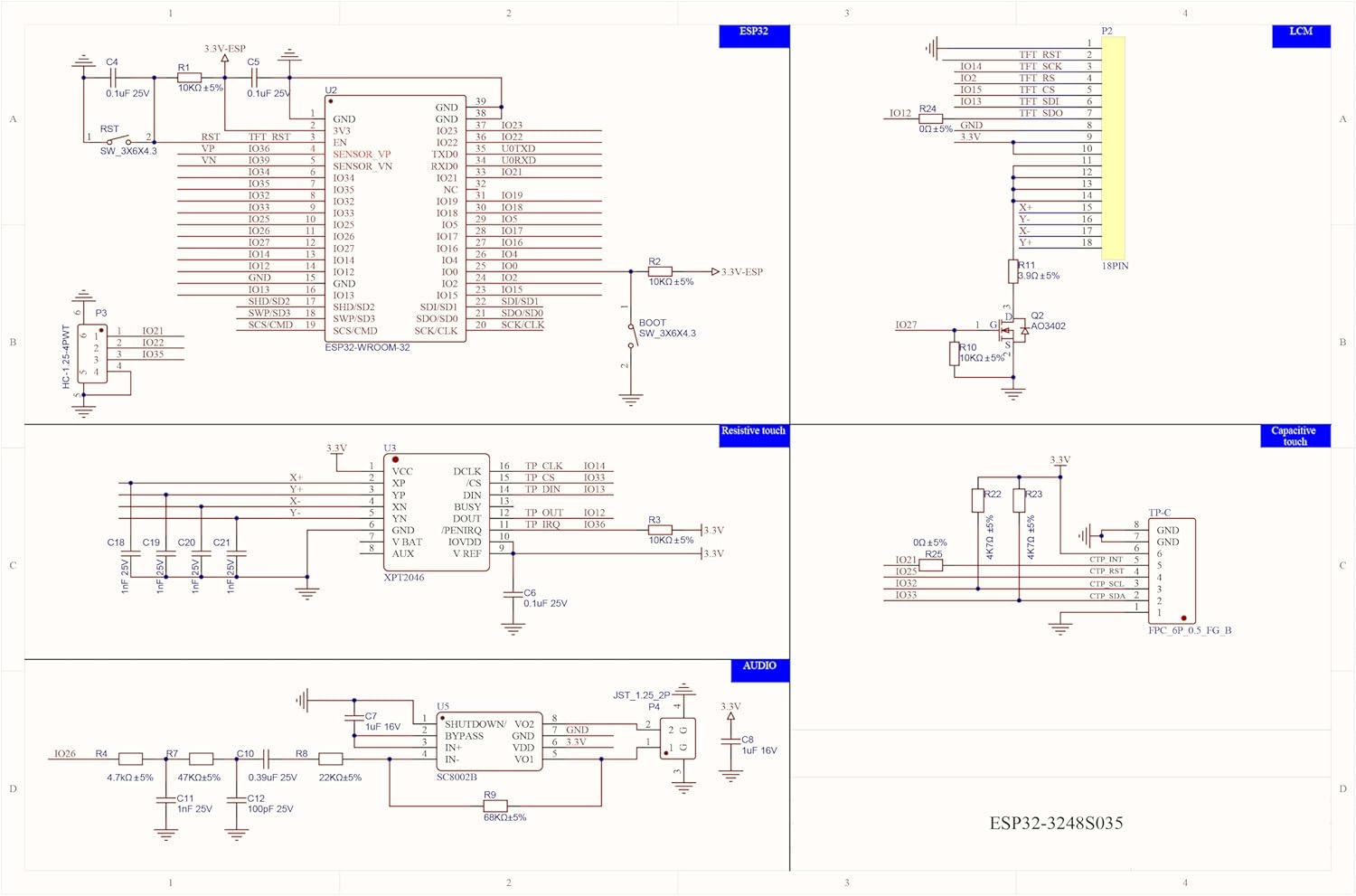
Task: Select resistor R11 3.9Ω
Action: [1013, 271]
